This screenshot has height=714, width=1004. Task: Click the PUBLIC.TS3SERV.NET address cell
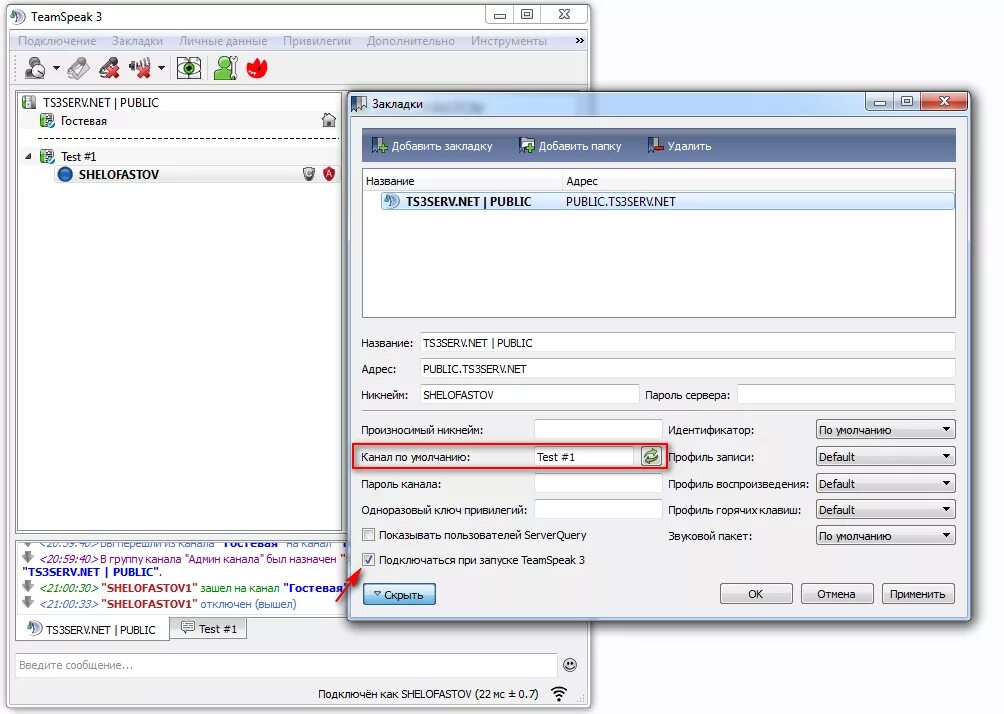point(620,202)
